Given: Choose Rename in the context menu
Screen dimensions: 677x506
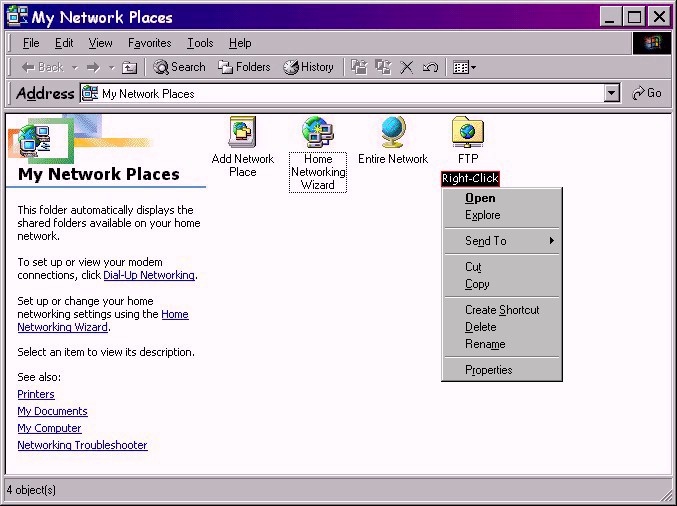Looking at the screenshot, I should coord(502,344).
